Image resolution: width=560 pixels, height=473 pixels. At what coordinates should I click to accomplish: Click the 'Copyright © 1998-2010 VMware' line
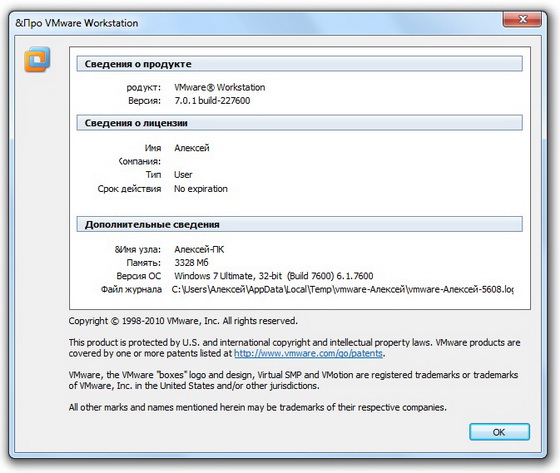coord(183,321)
